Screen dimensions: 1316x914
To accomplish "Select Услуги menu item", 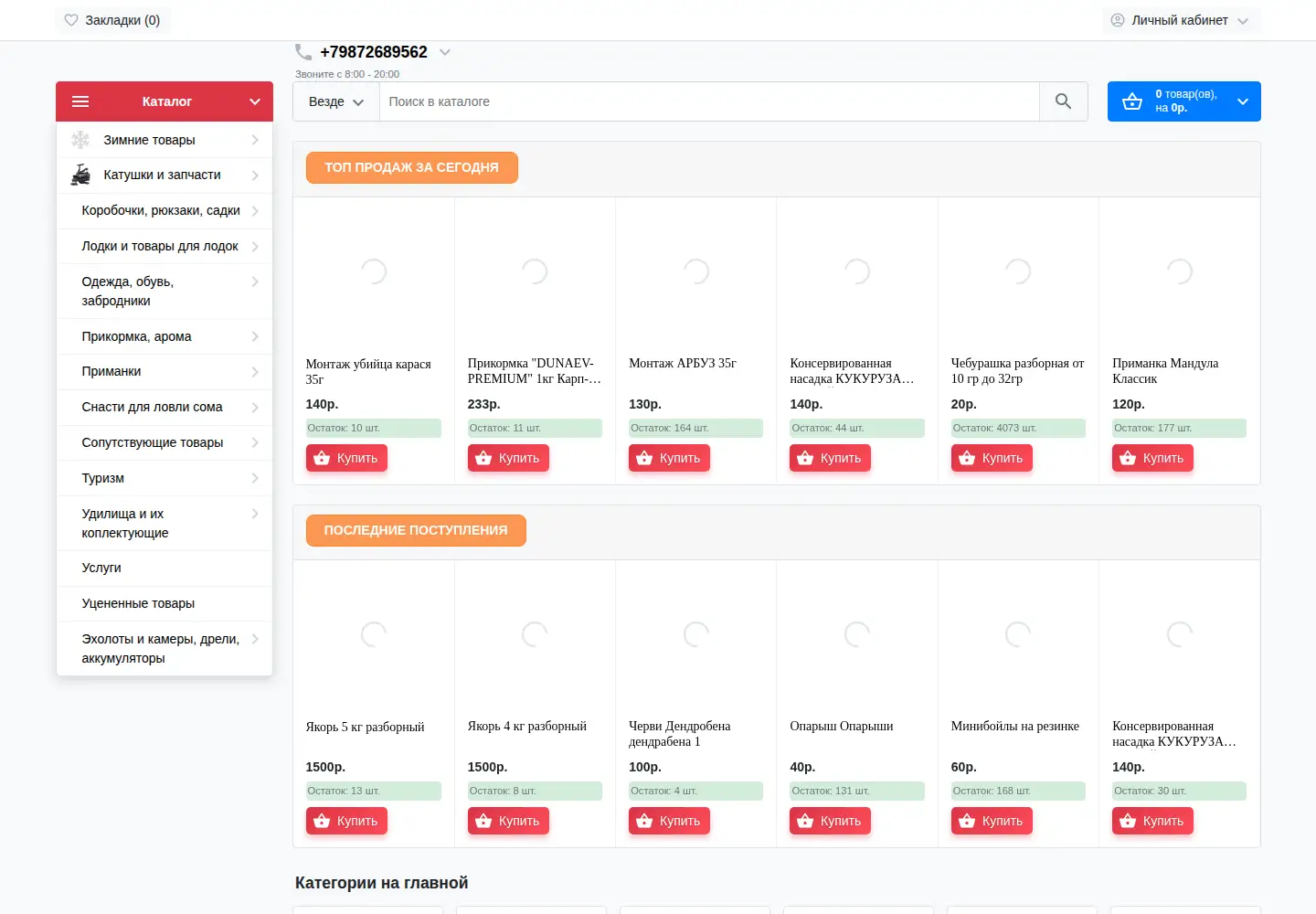I will point(164,568).
